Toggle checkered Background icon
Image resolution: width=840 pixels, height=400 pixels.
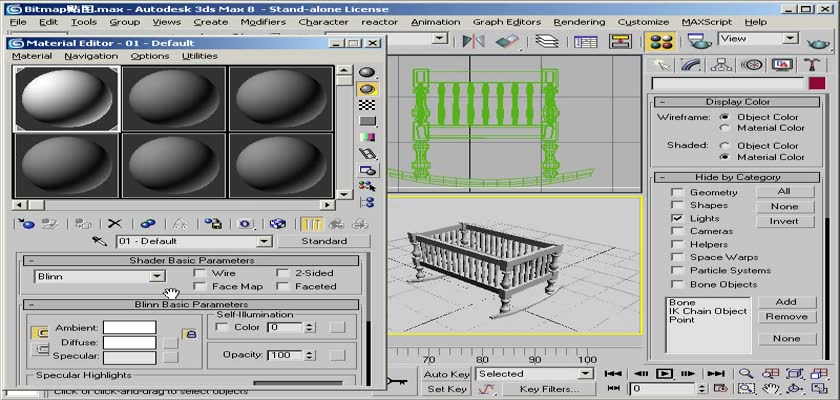[x=367, y=105]
